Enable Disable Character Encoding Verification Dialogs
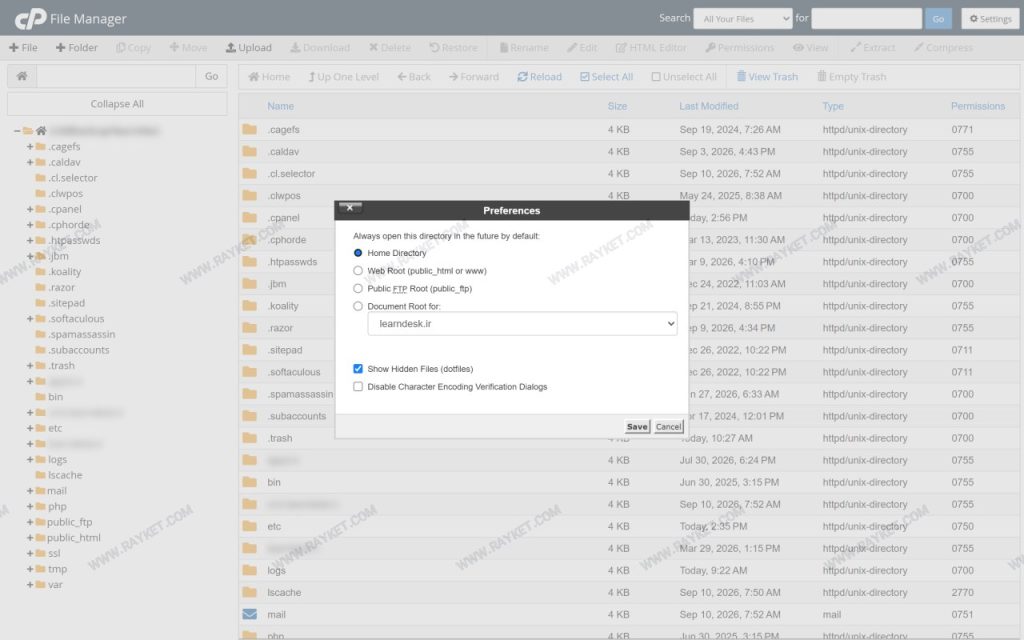 [358, 387]
